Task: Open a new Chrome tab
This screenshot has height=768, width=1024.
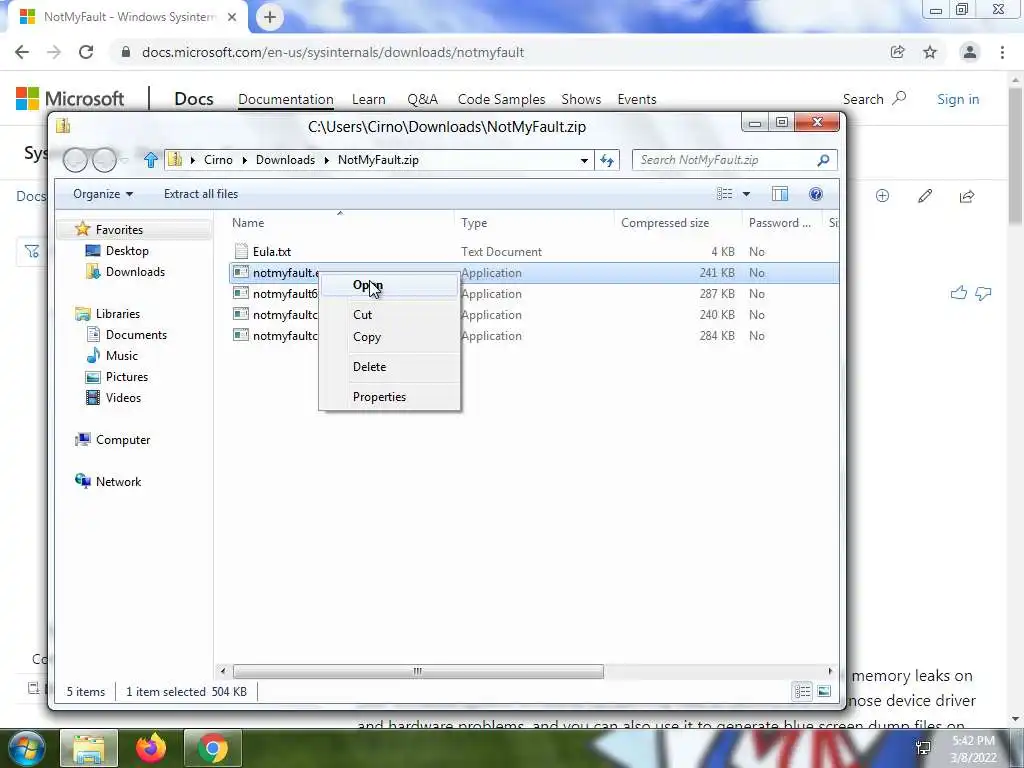Action: 270,17
